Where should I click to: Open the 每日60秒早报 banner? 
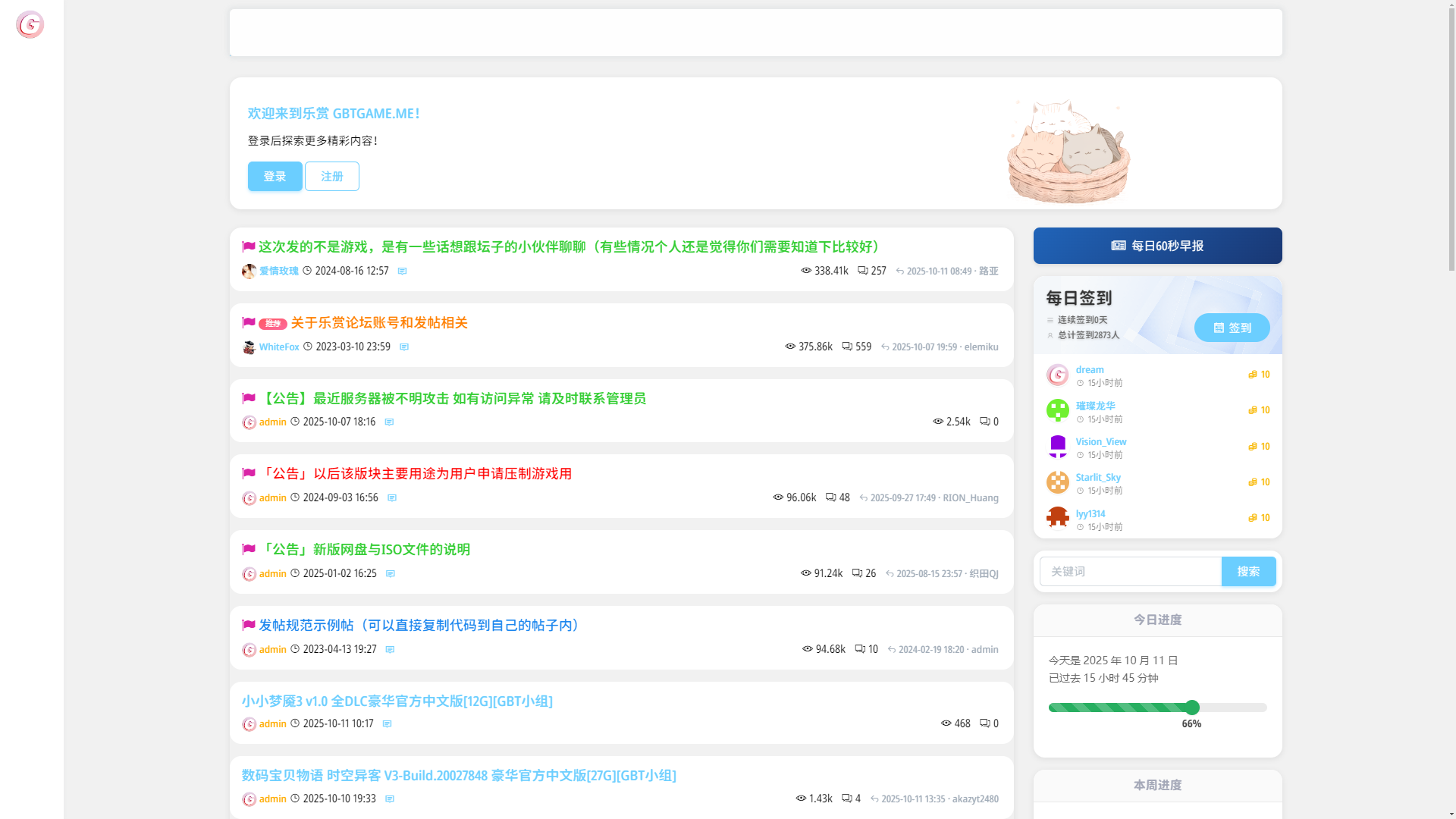tap(1157, 246)
